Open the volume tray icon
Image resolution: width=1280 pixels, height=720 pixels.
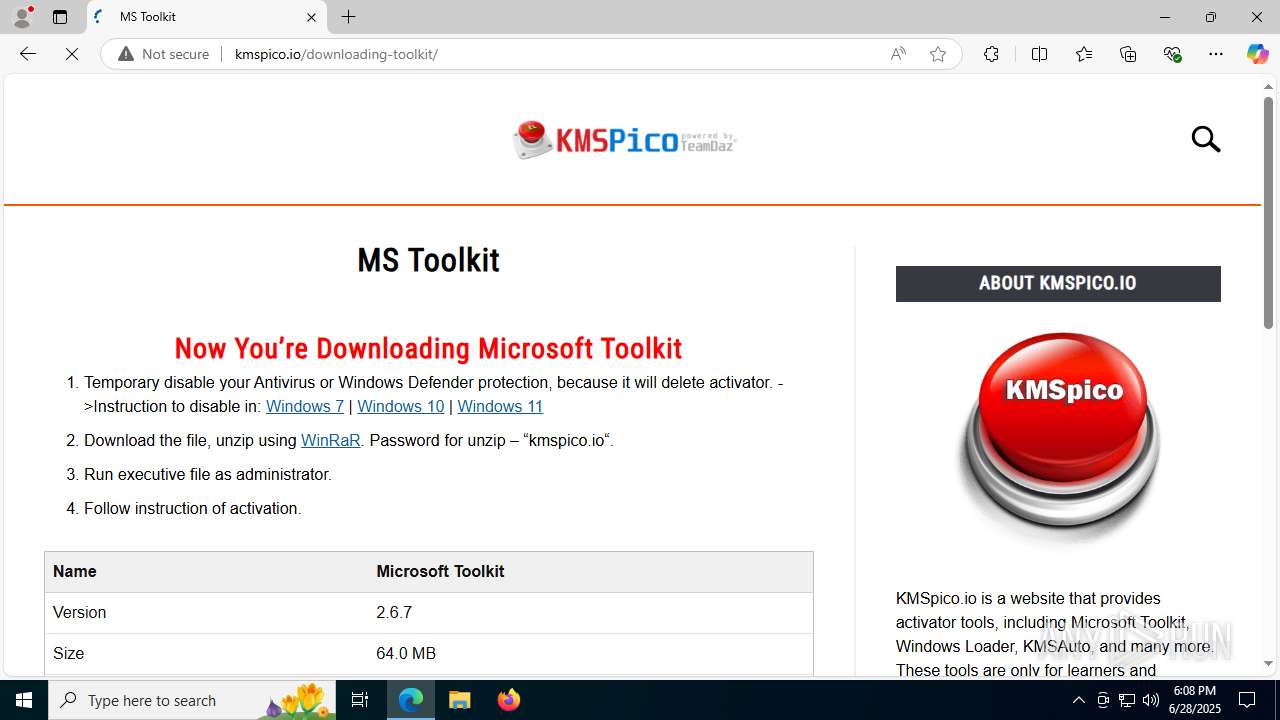[1151, 700]
